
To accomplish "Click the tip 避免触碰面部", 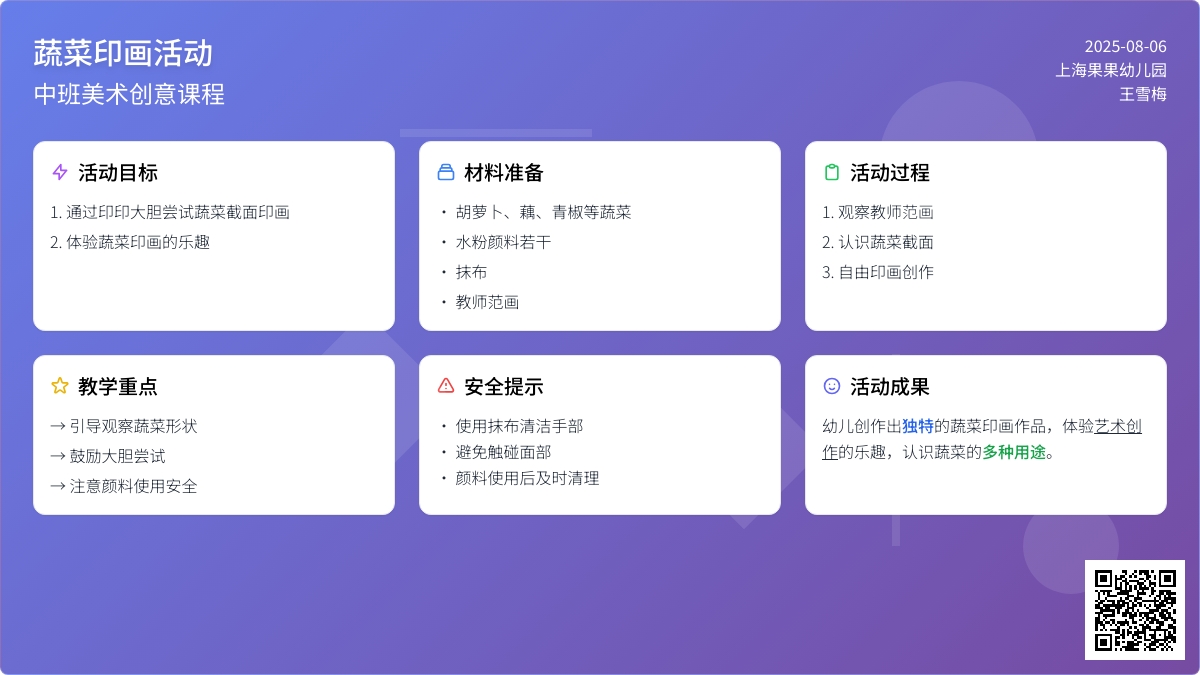I will [x=503, y=452].
